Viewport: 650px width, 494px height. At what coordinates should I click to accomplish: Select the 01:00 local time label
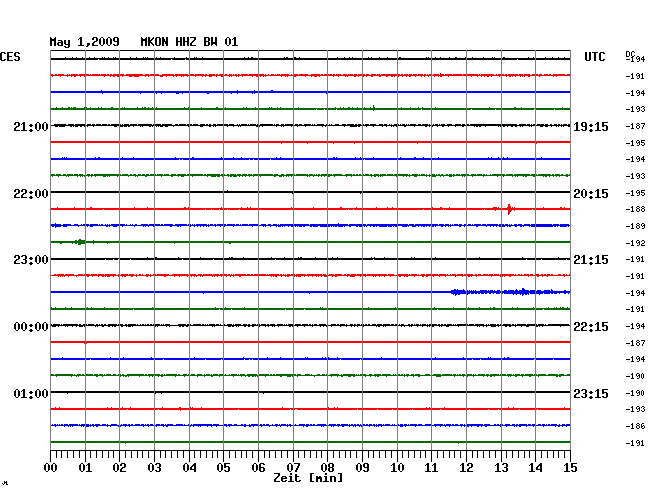pos(31,394)
